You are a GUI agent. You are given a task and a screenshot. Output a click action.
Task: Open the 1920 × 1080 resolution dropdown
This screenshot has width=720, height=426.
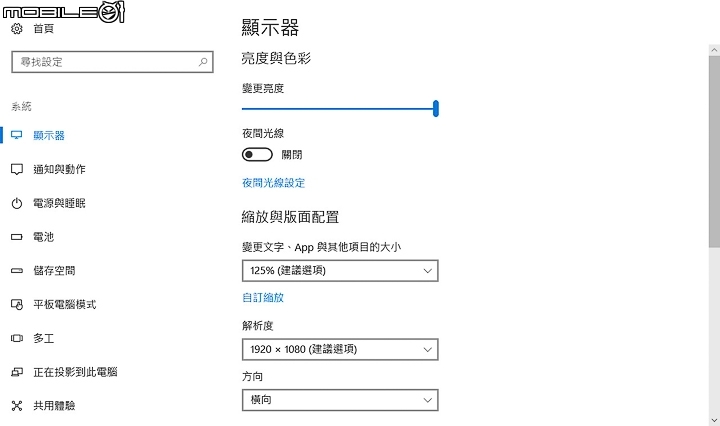tap(340, 349)
